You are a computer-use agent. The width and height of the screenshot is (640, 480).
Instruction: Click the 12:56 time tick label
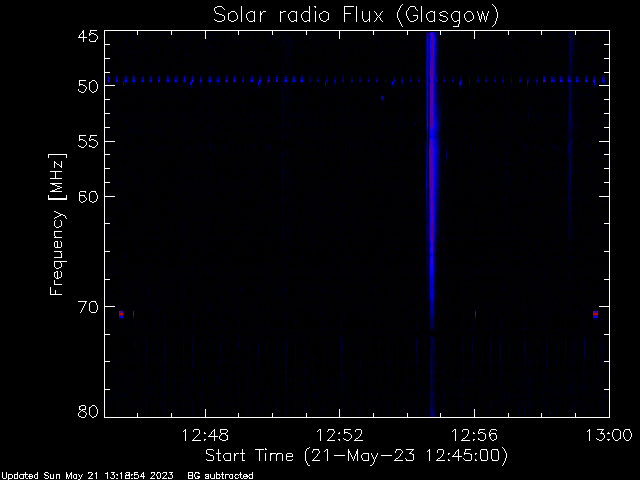tap(474, 435)
